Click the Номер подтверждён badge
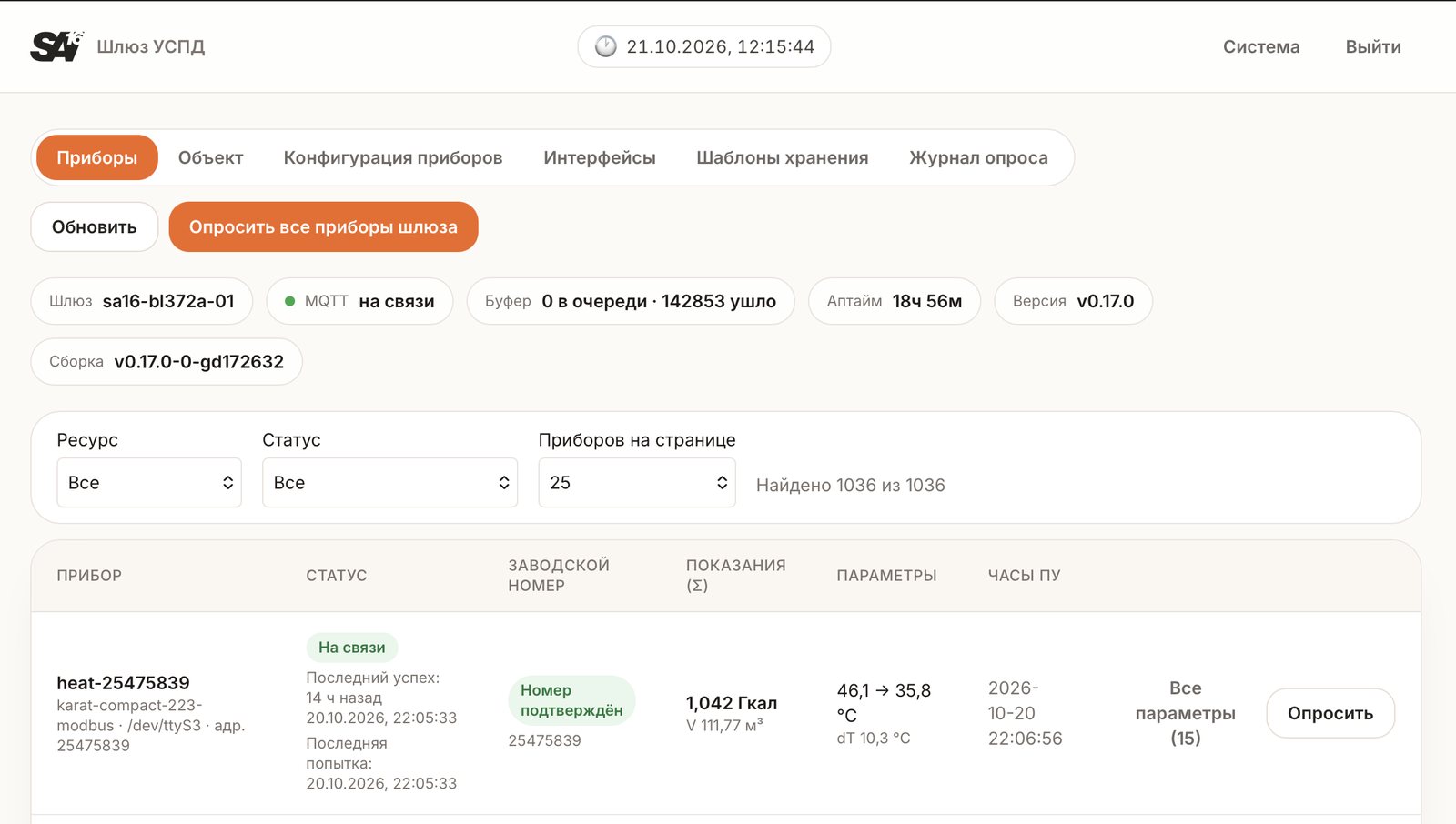This screenshot has height=824, width=1456. click(x=571, y=700)
